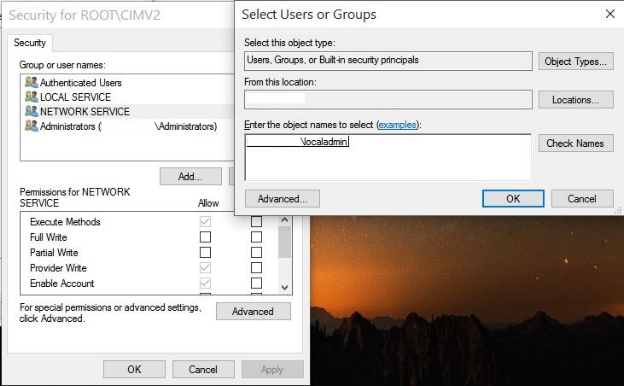Screen dimensions: 624x386
Task: Open the Locations button
Action: pos(575,99)
